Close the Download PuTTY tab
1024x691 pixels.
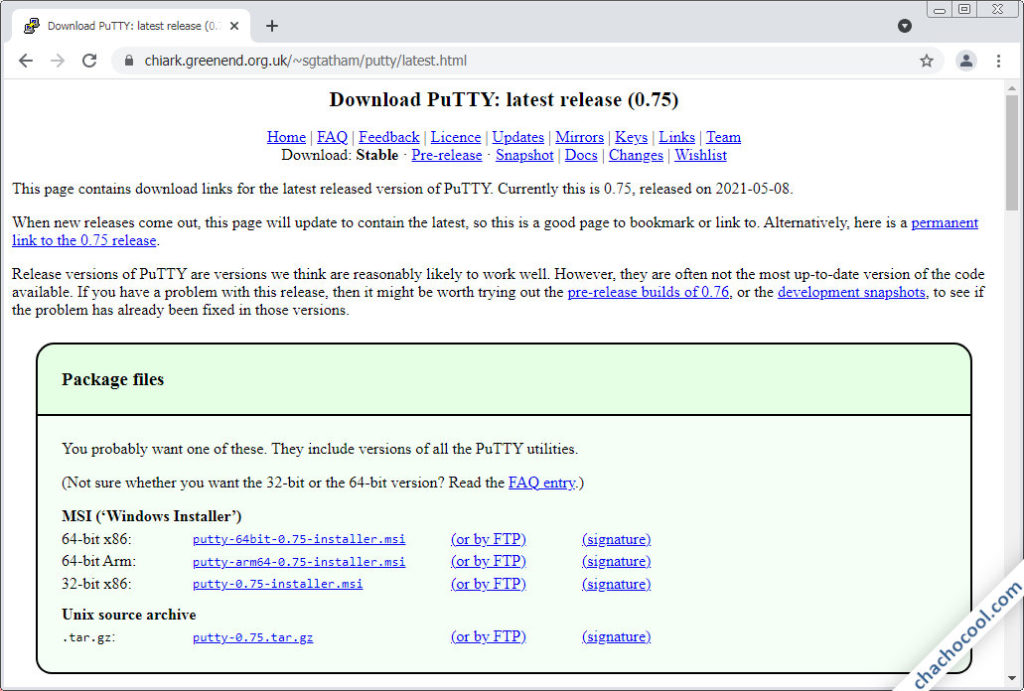(x=234, y=26)
